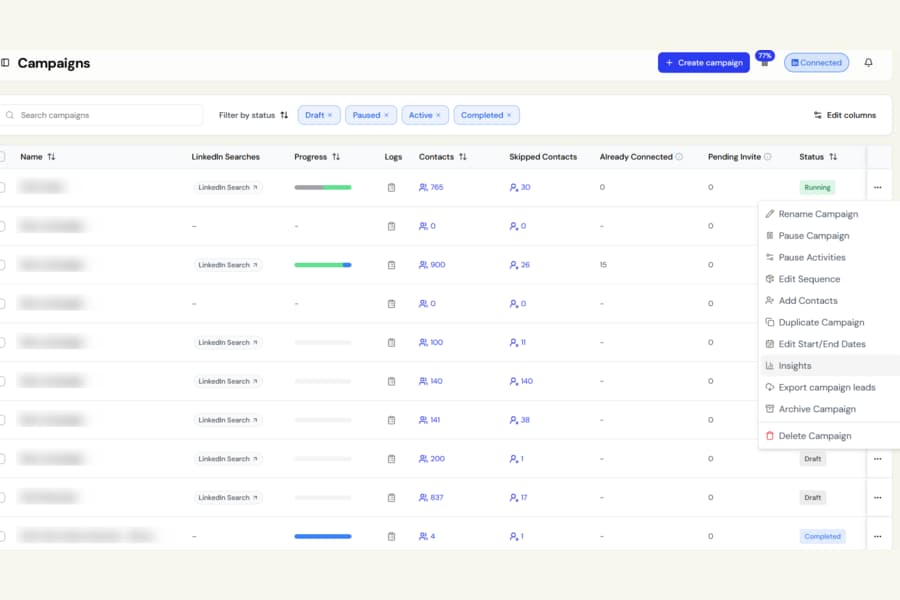This screenshot has height=600, width=900.
Task: Choose Rename Campaign from the menu
Action: click(x=829, y=214)
